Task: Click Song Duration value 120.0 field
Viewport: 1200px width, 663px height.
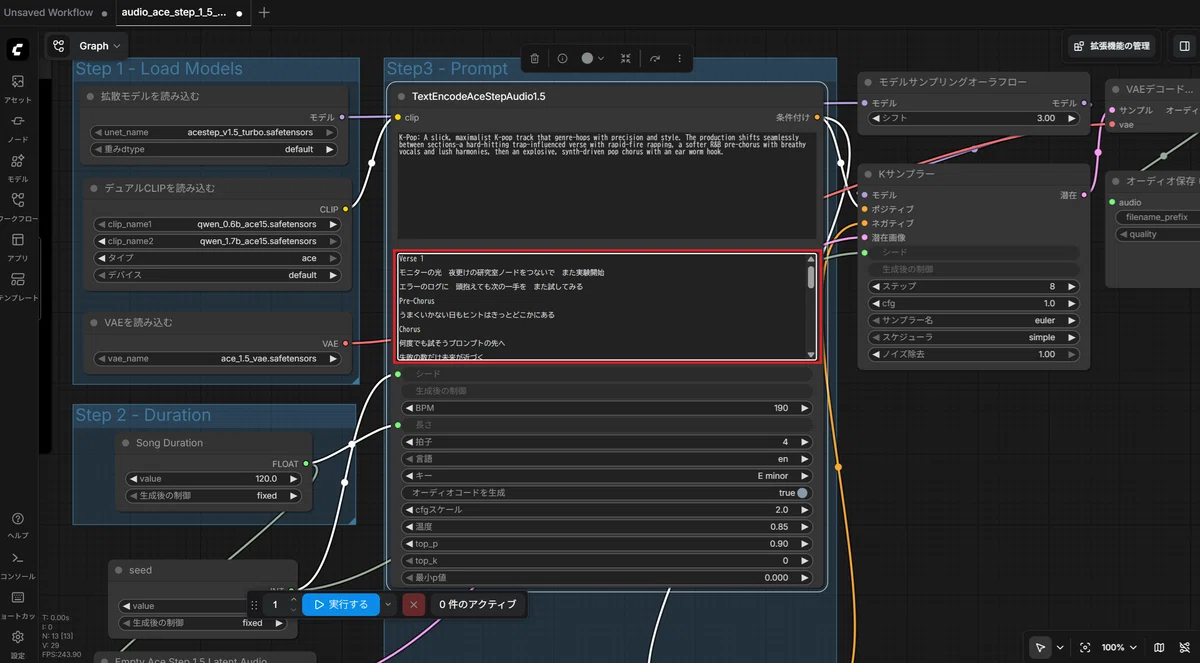Action: 214,479
